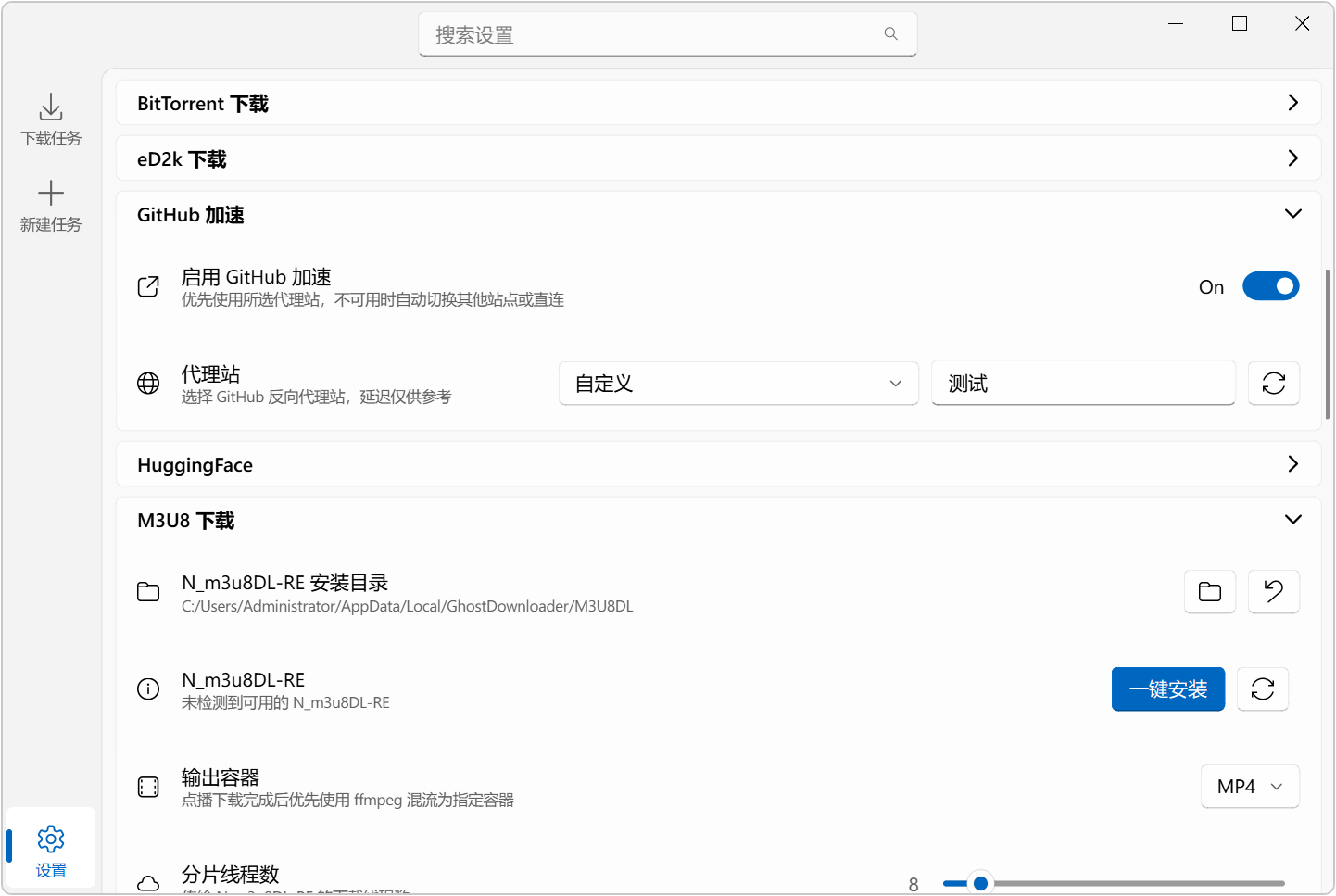Open the 代理站 自定义 dropdown
This screenshot has height=896, width=1336.
click(x=738, y=384)
